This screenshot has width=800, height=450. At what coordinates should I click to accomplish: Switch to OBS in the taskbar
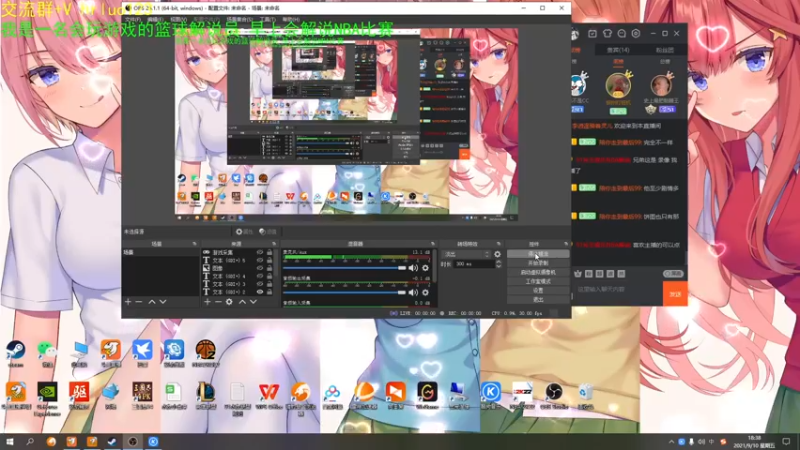point(133,441)
